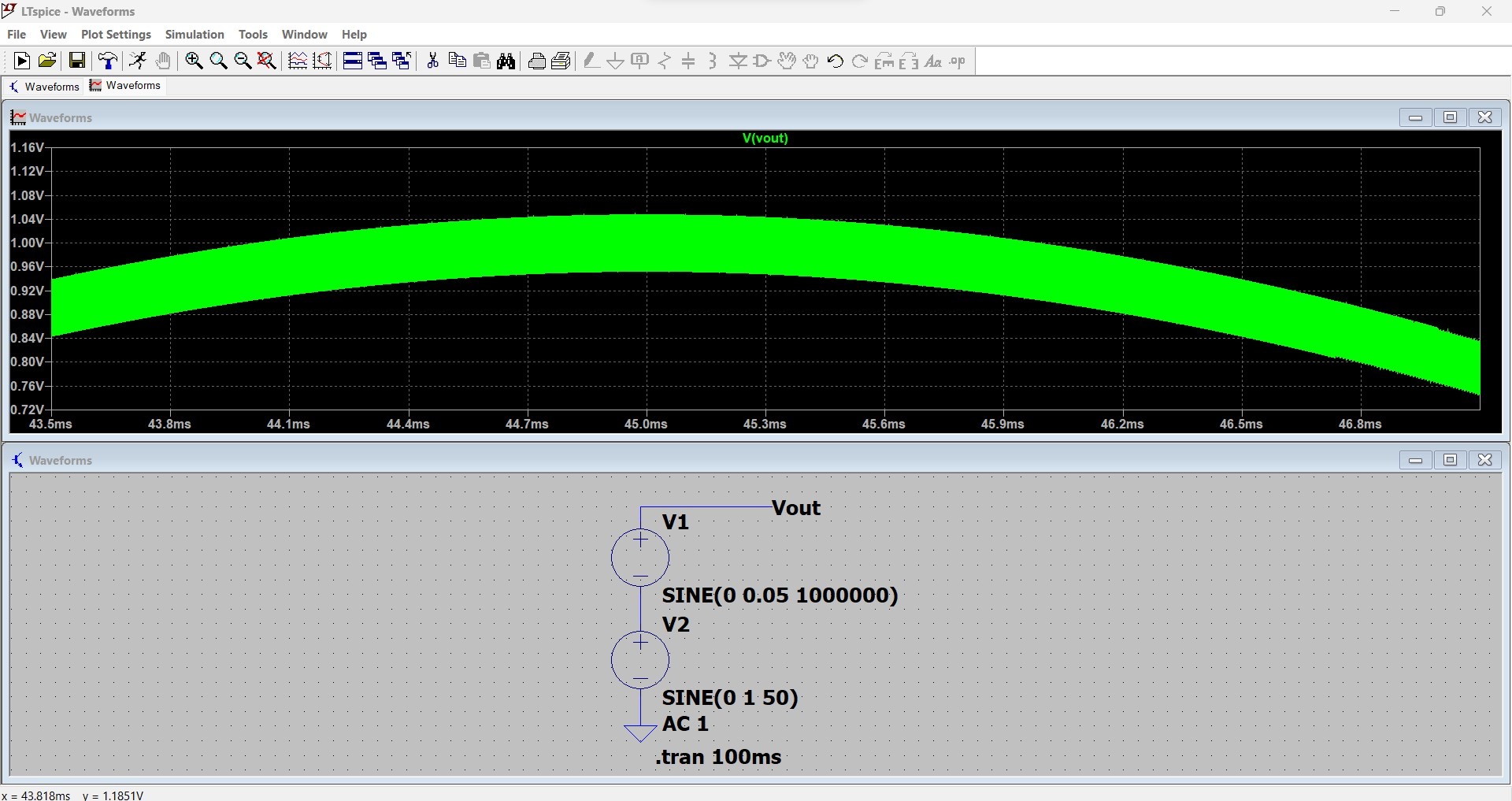Click the Print Setup icon

561,61
